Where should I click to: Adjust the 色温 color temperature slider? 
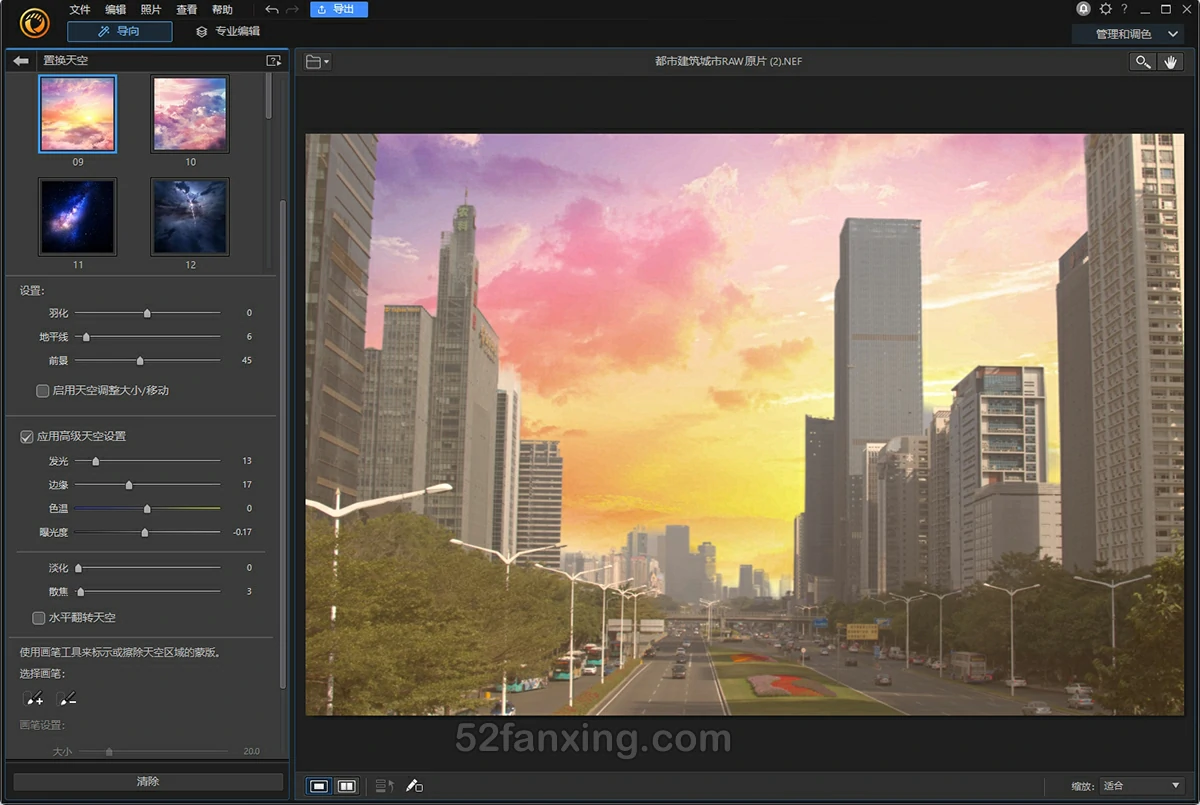[x=148, y=508]
